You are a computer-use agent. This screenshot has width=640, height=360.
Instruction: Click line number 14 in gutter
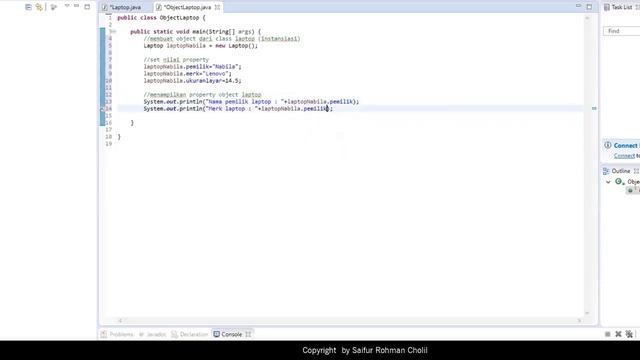109,109
